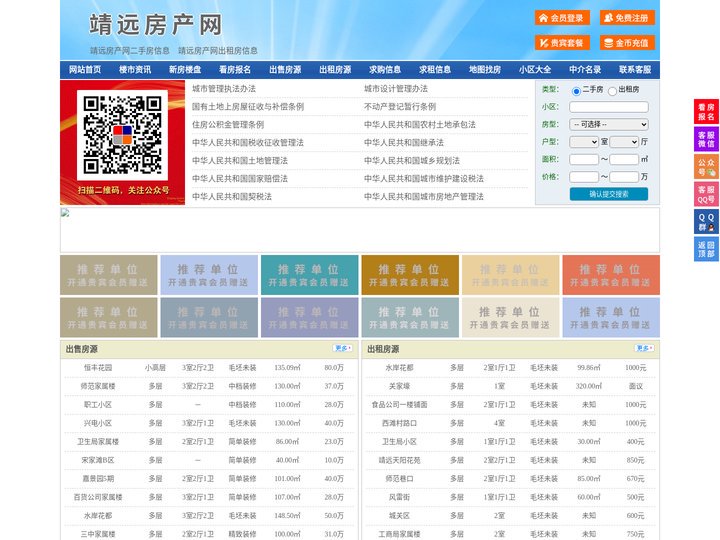This screenshot has height=540, width=720.
Task: Open the 中华人民共和国土地管理法 link
Action: (x=240, y=160)
